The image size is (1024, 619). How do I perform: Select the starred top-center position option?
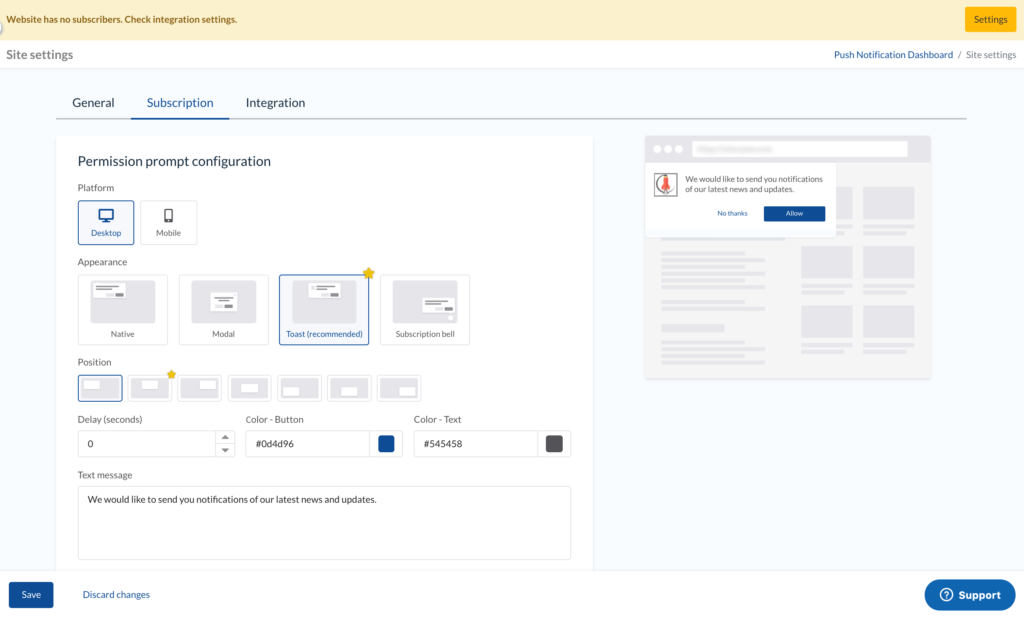point(150,388)
